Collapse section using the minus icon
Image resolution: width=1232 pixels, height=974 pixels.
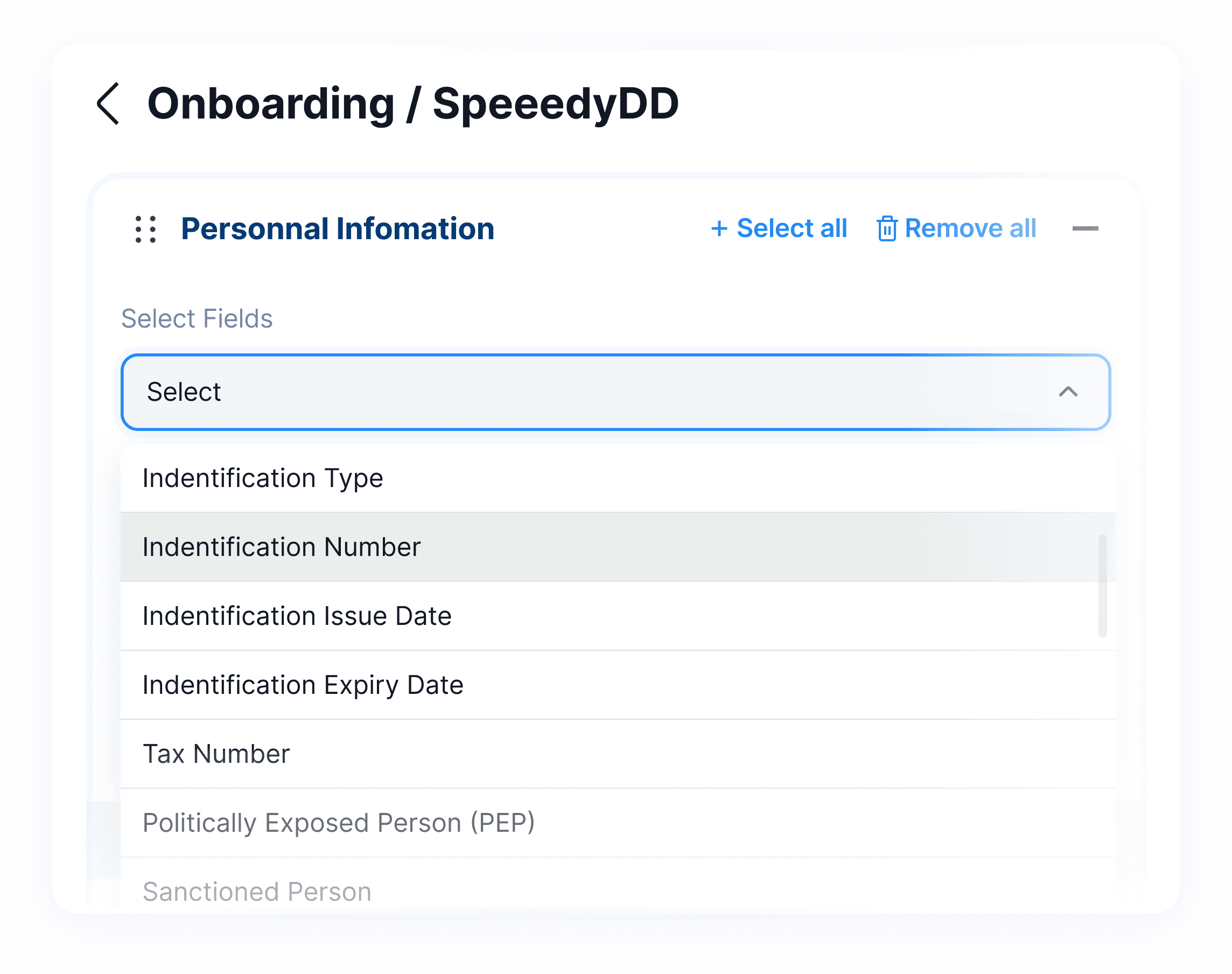[x=1085, y=228]
